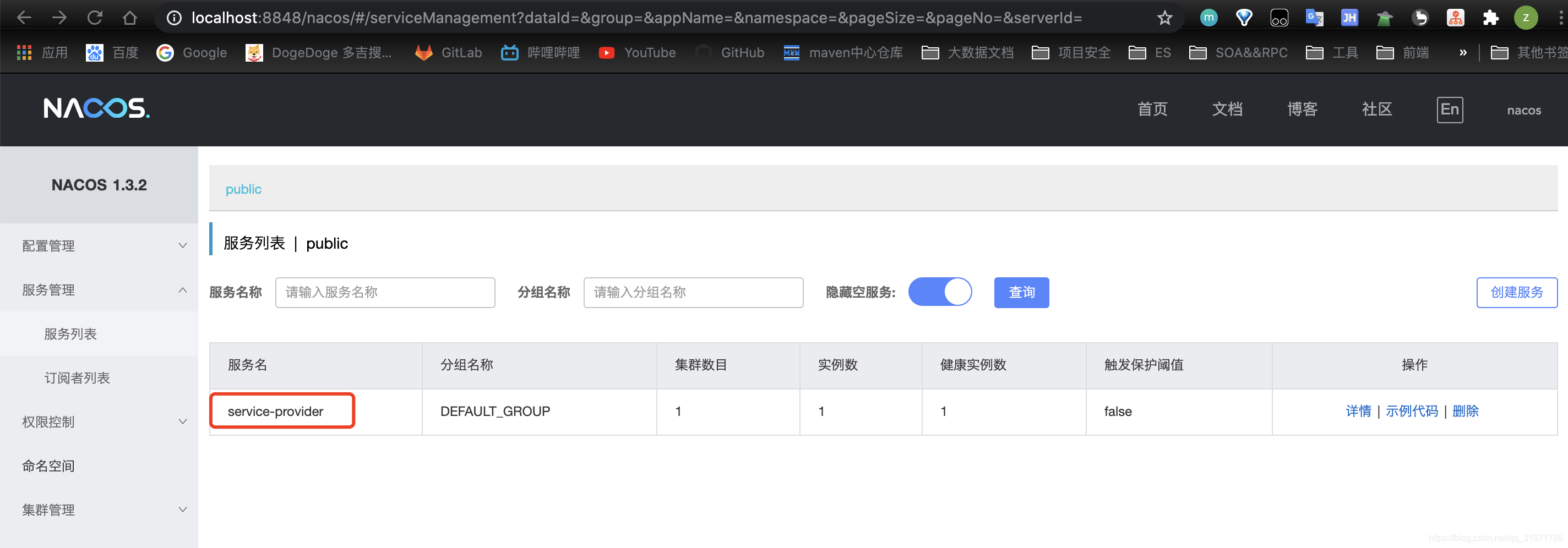Open 博客 in the top navigation
This screenshot has width=1568, height=548.
[x=1302, y=109]
